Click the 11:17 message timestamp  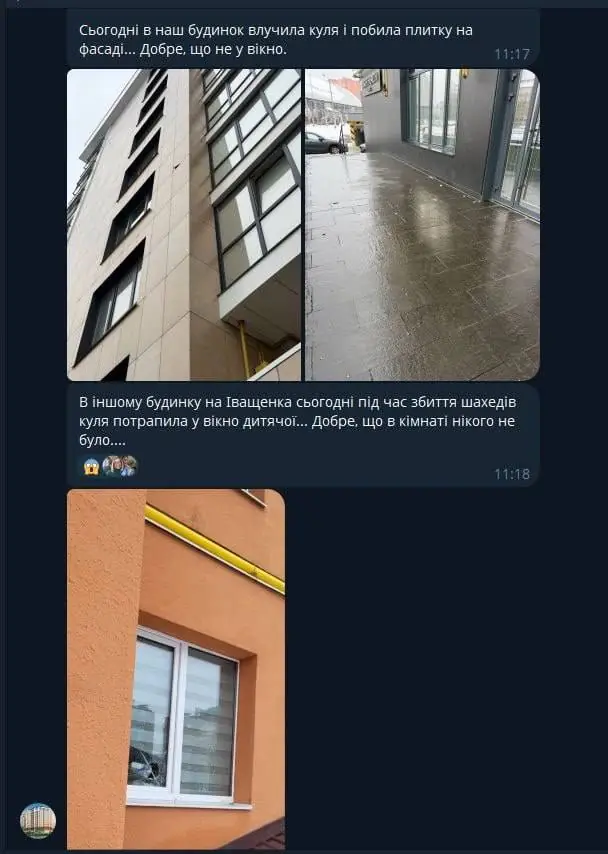[x=512, y=54]
